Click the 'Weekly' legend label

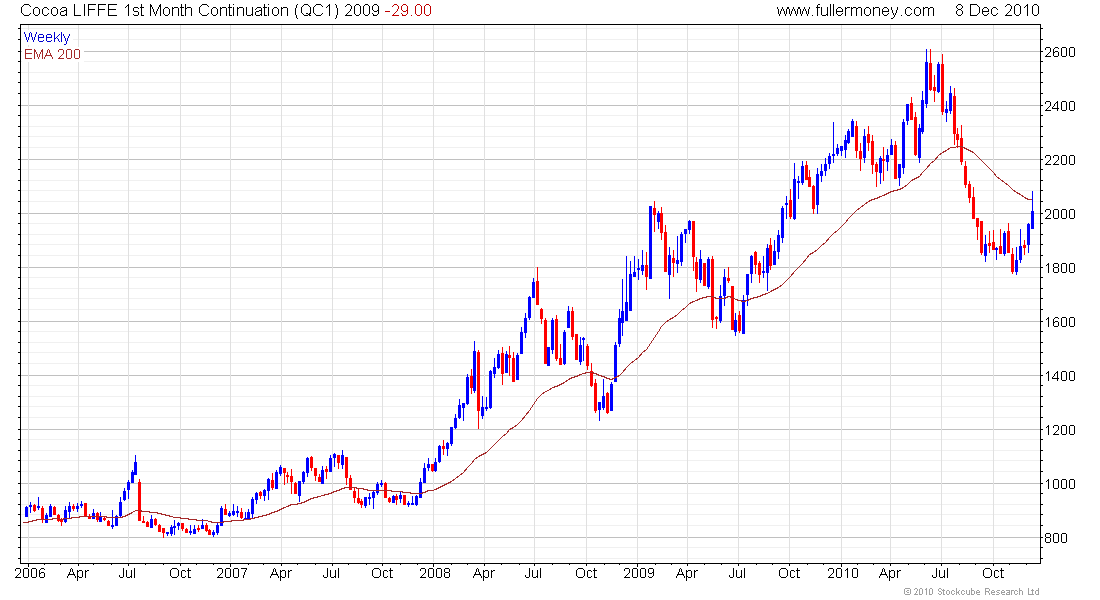tap(47, 37)
